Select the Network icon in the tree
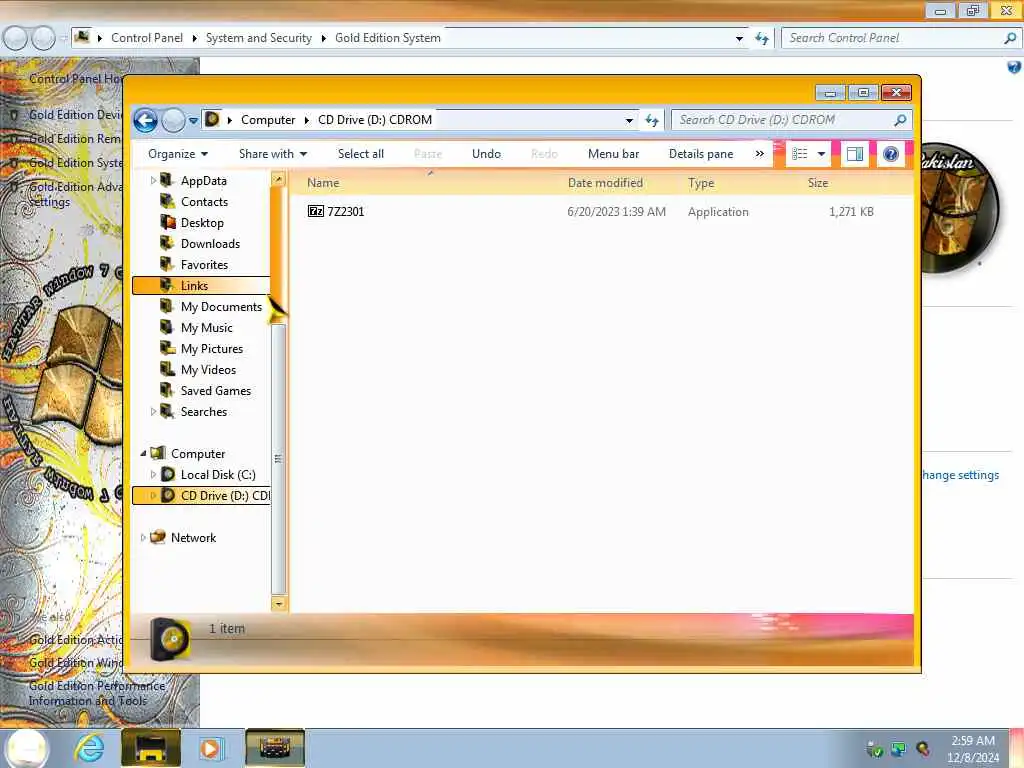Screen dimensions: 1024x768 tap(157, 537)
